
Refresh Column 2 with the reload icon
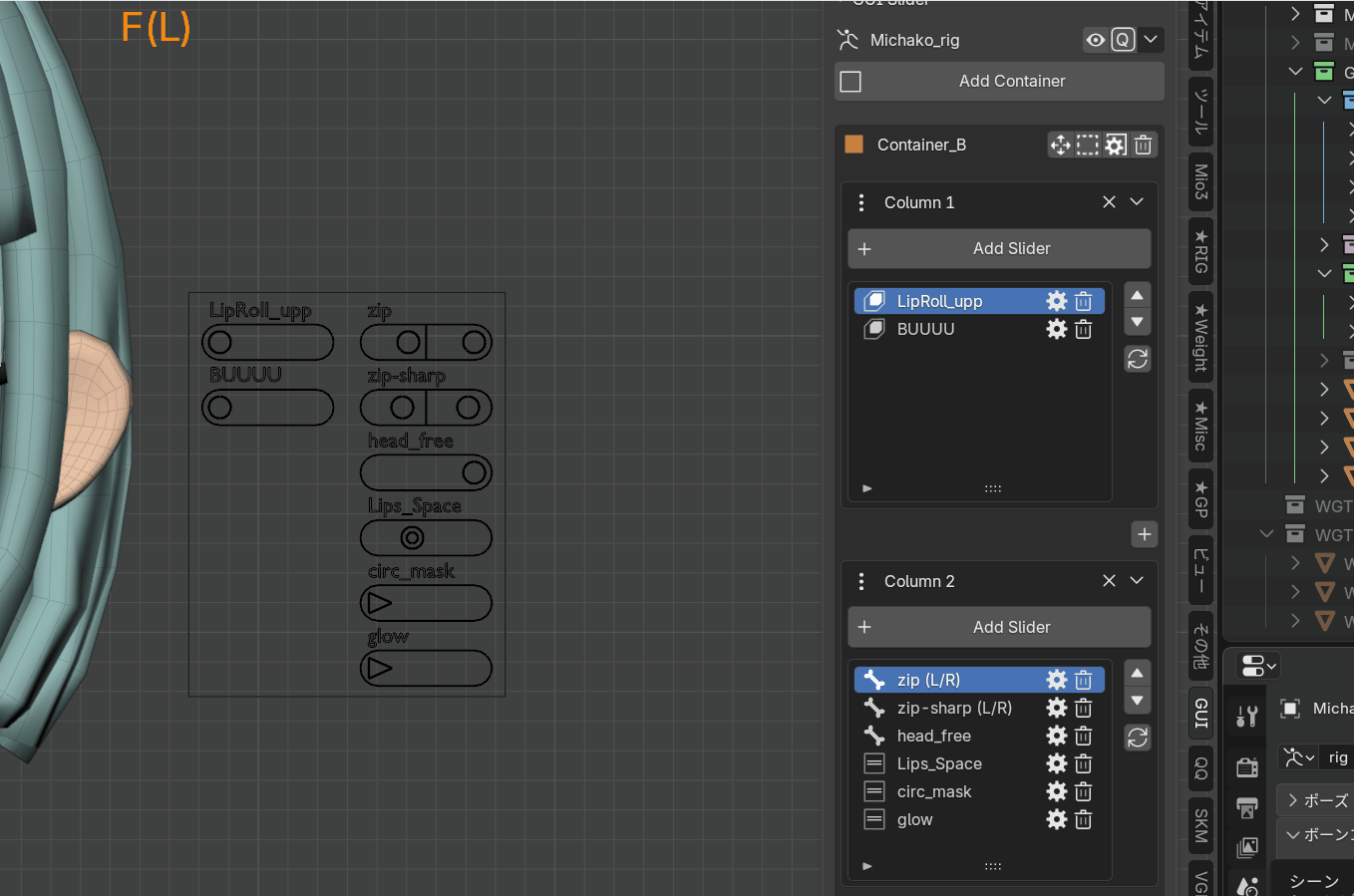(1138, 738)
